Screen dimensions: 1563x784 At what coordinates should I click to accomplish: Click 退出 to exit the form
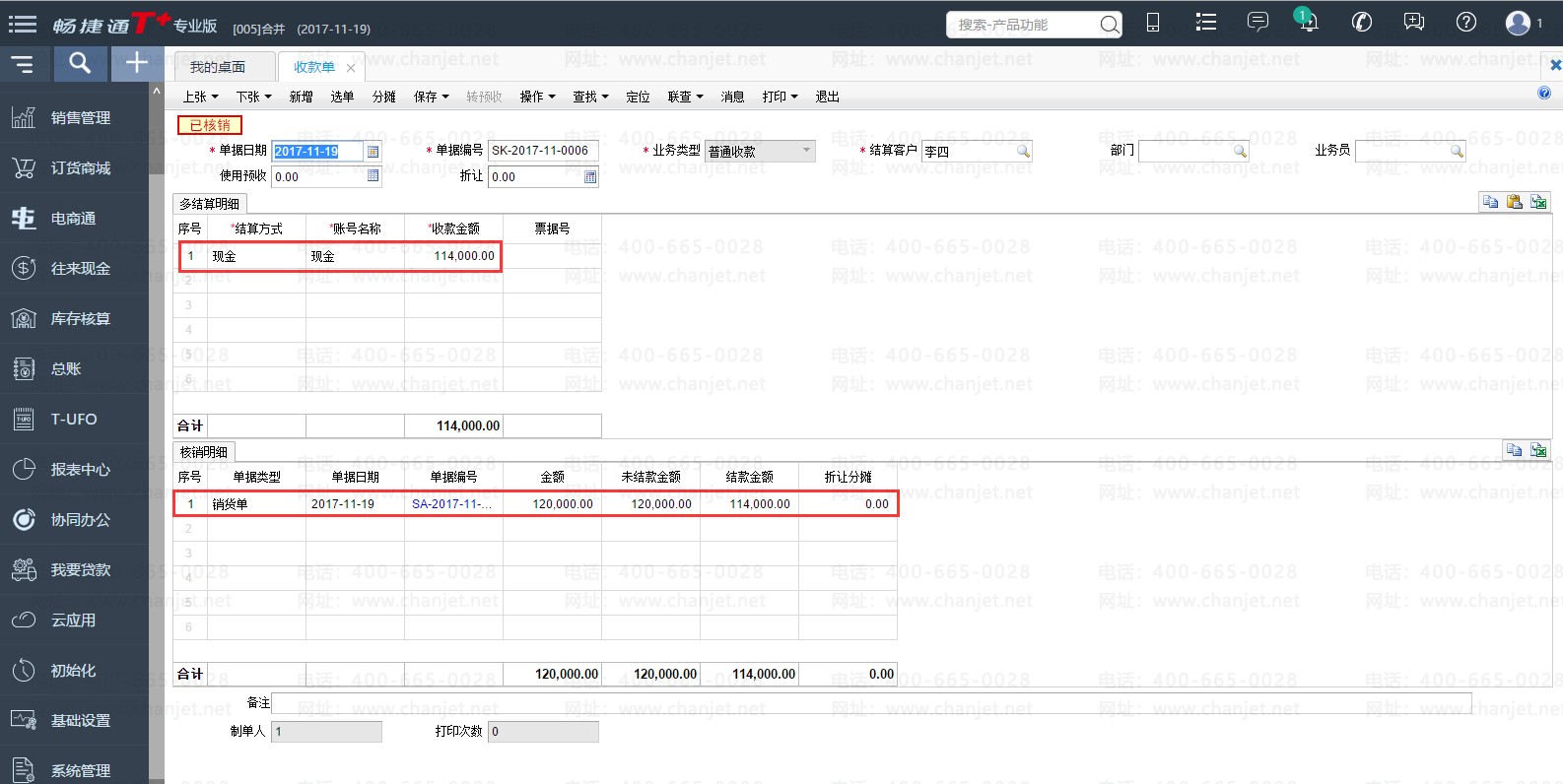pyautogui.click(x=827, y=97)
